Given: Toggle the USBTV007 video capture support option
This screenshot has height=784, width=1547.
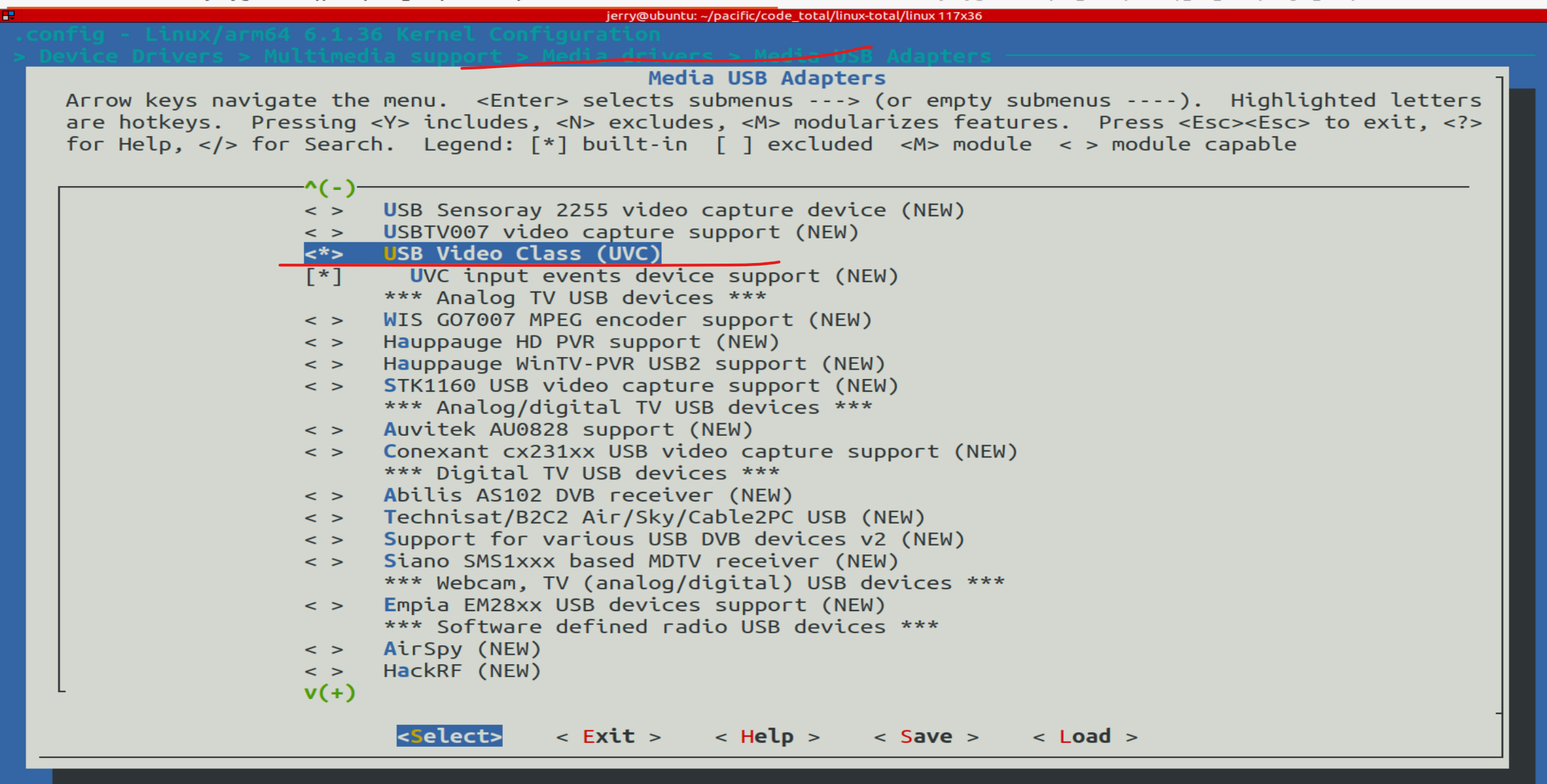Looking at the screenshot, I should pos(324,233).
